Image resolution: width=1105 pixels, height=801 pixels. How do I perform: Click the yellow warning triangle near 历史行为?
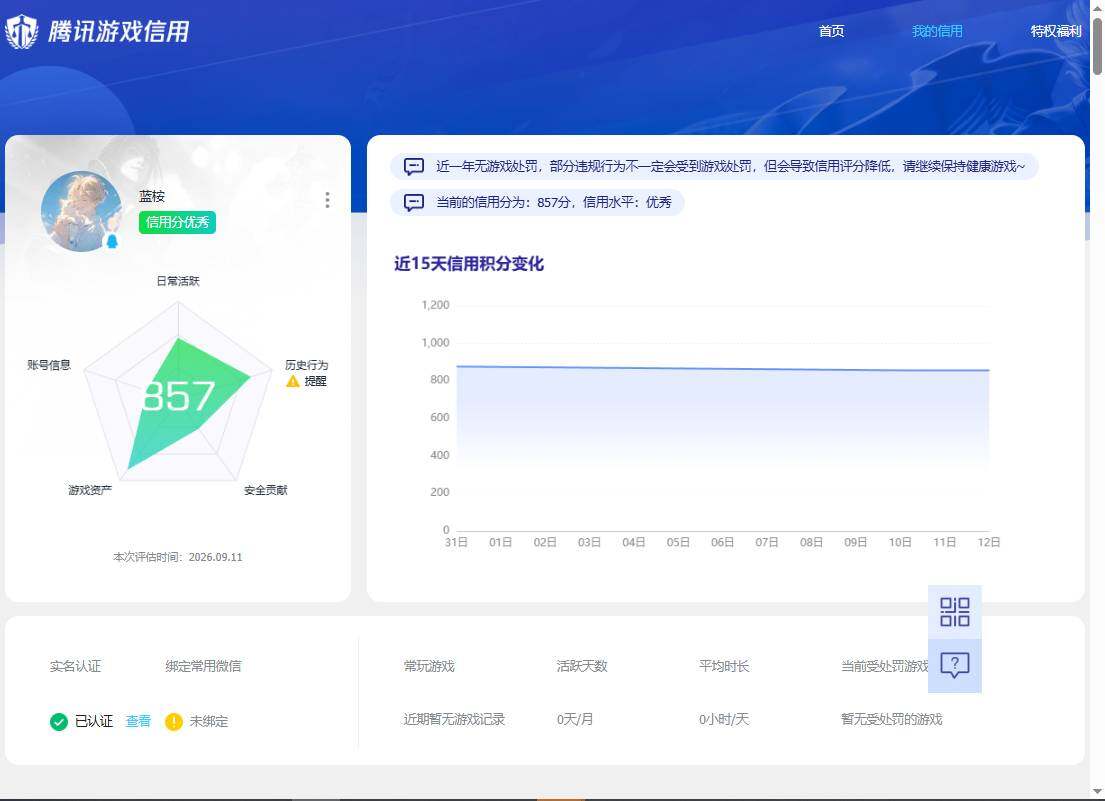293,381
